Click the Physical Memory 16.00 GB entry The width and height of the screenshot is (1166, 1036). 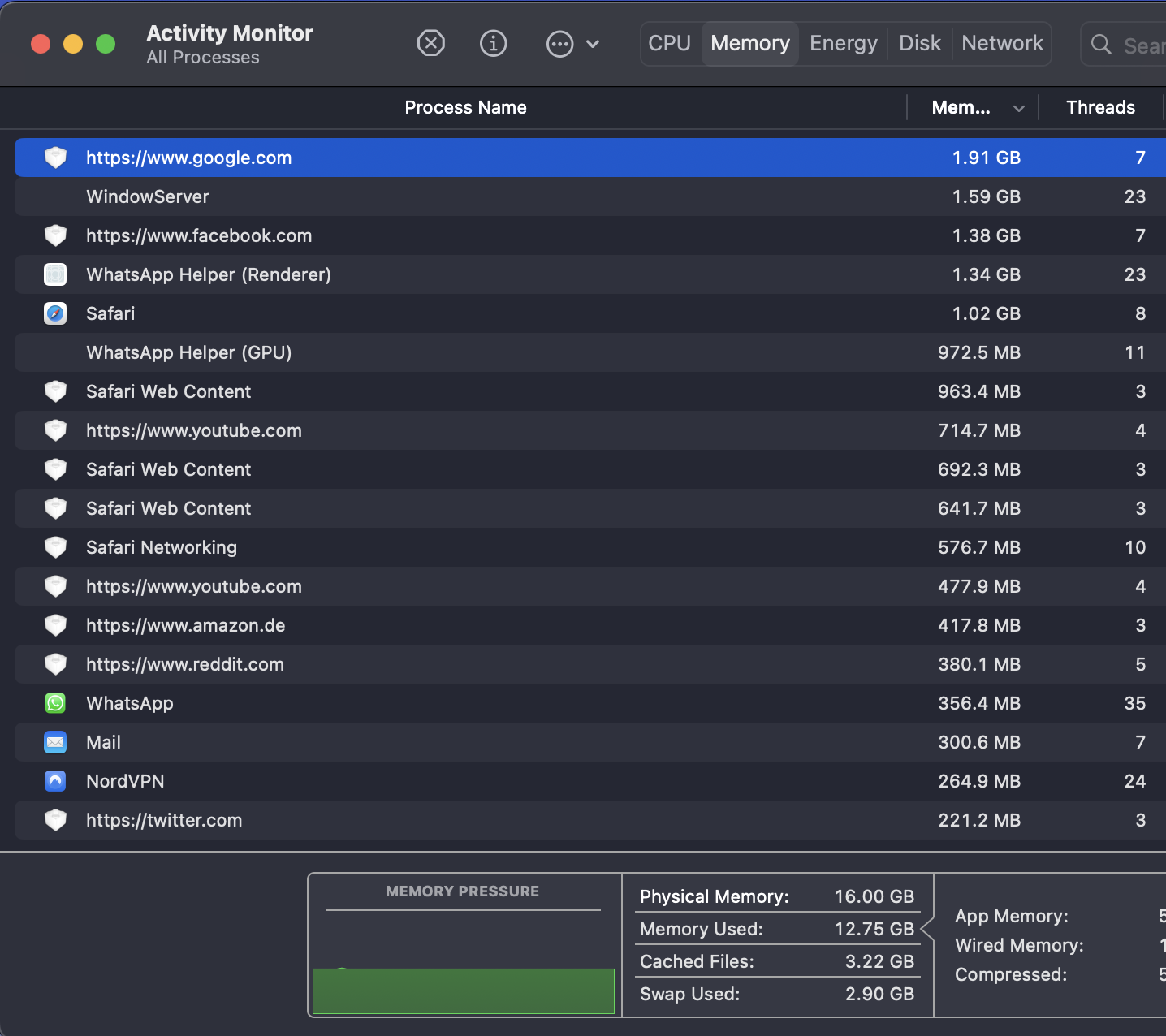tap(777, 896)
